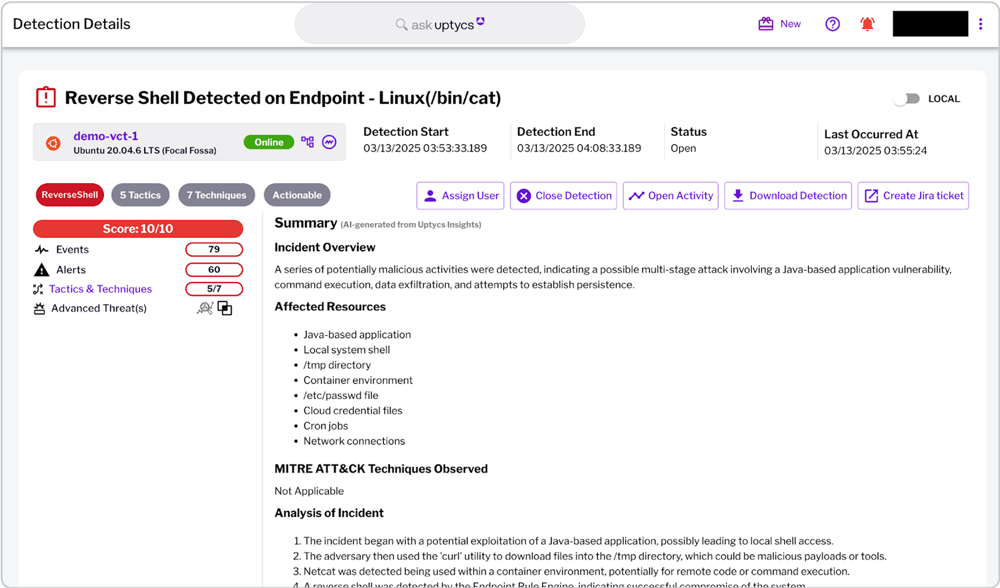
Task: Toggle the LOCAL switch
Action: [906, 99]
